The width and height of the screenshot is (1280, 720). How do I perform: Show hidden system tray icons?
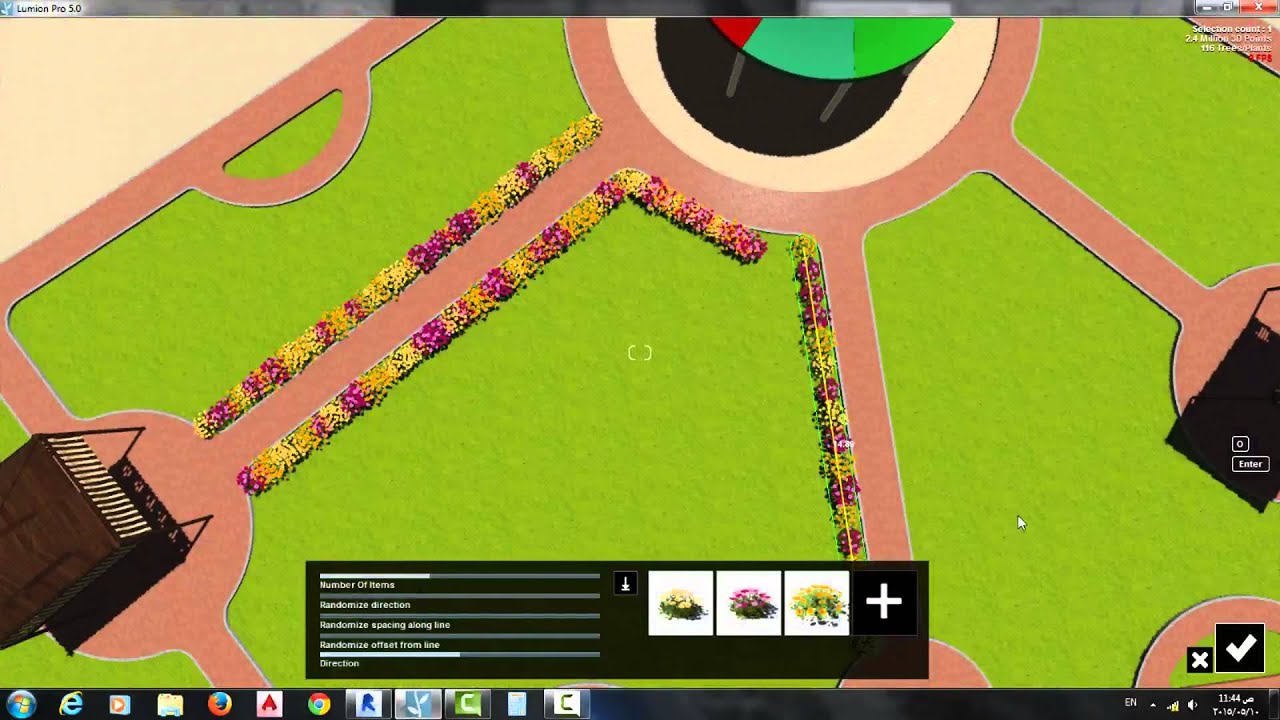[1153, 704]
